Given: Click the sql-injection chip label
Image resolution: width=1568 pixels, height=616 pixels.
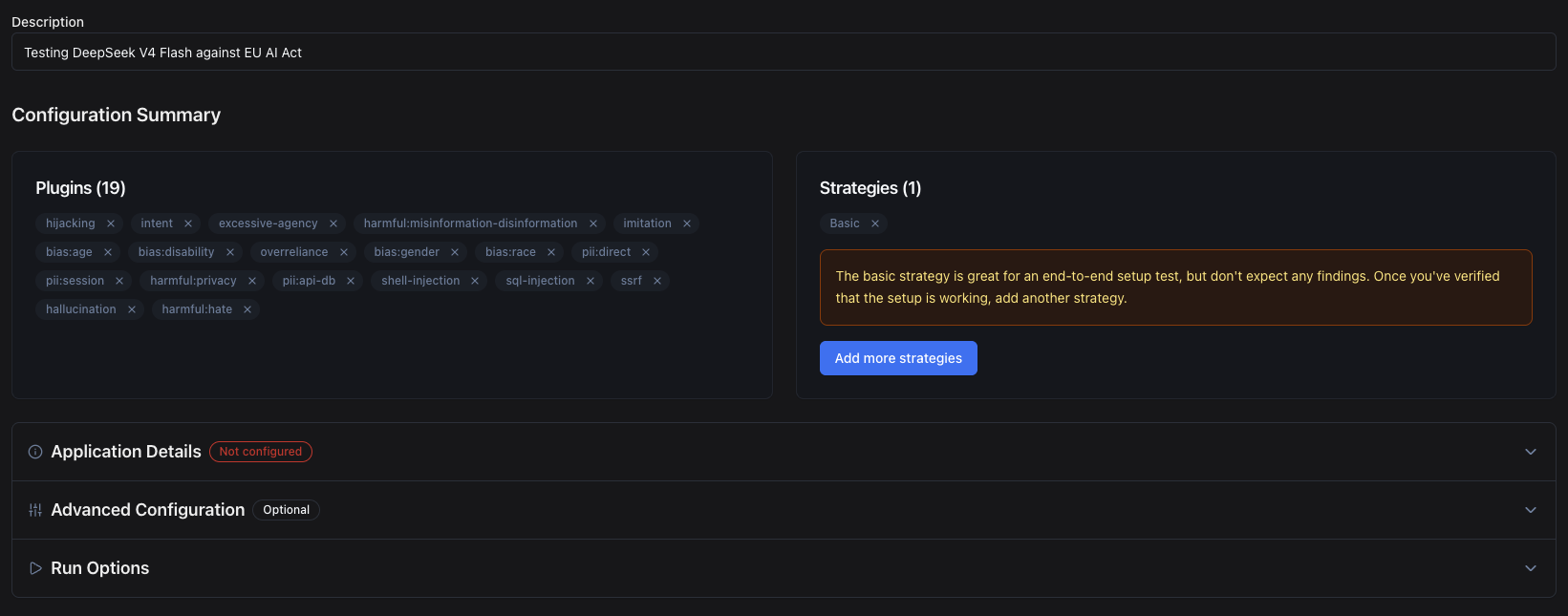Looking at the screenshot, I should tap(540, 281).
